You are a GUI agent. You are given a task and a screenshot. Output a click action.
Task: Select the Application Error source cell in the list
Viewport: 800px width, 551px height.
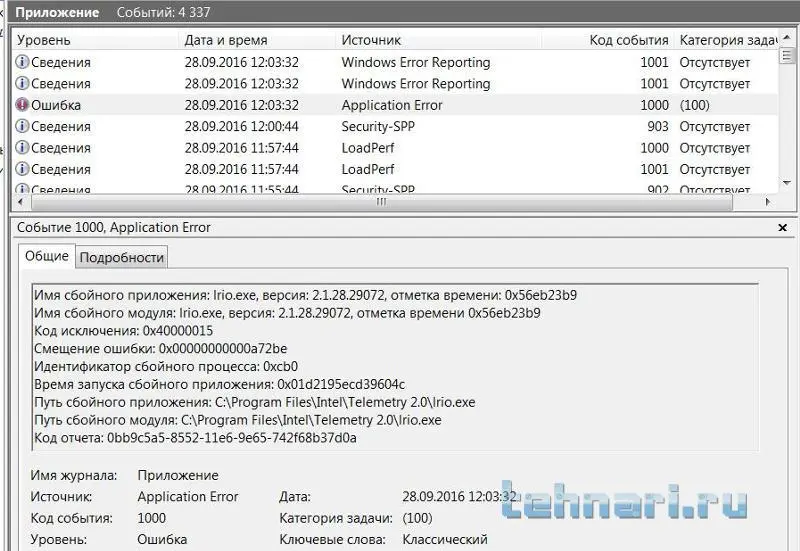click(392, 105)
